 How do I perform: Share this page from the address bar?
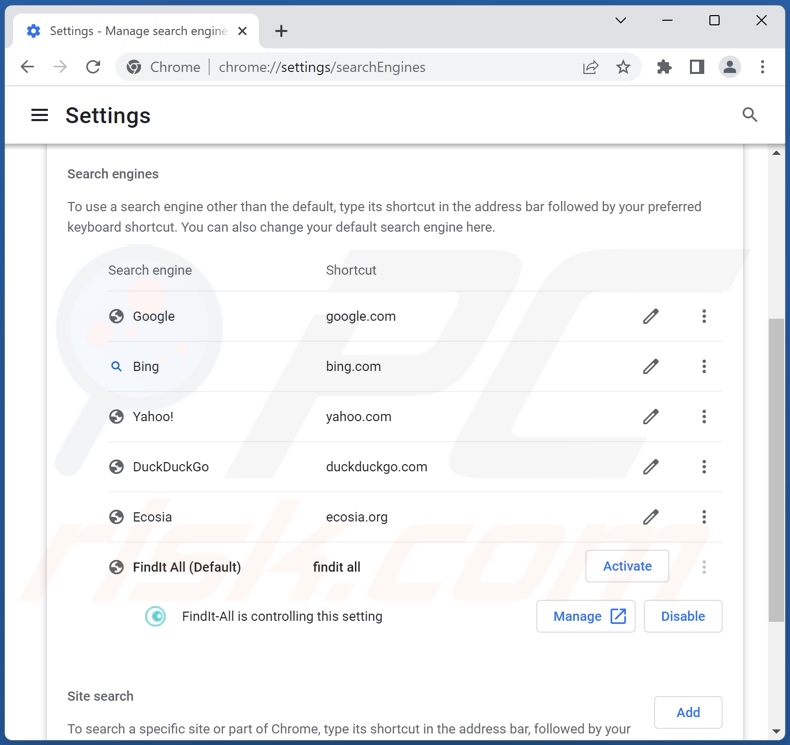590,67
